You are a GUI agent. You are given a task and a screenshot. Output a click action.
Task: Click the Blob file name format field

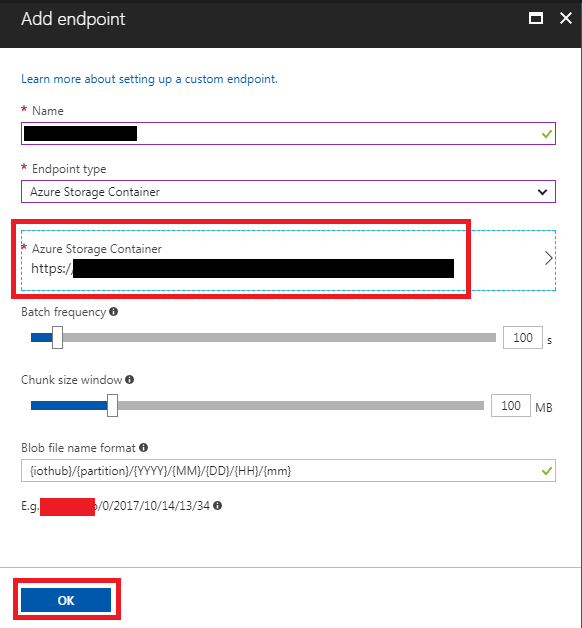[x=288, y=471]
